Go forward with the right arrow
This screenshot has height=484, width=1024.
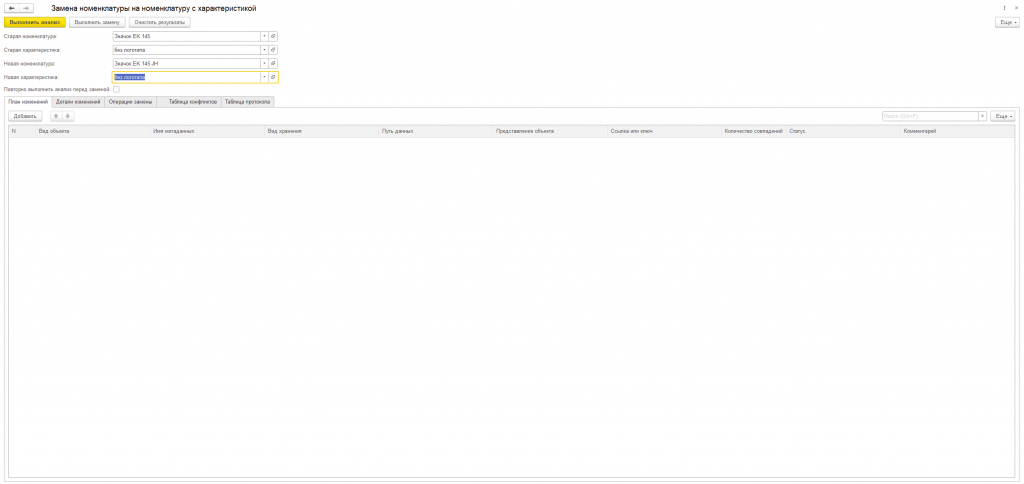click(26, 8)
